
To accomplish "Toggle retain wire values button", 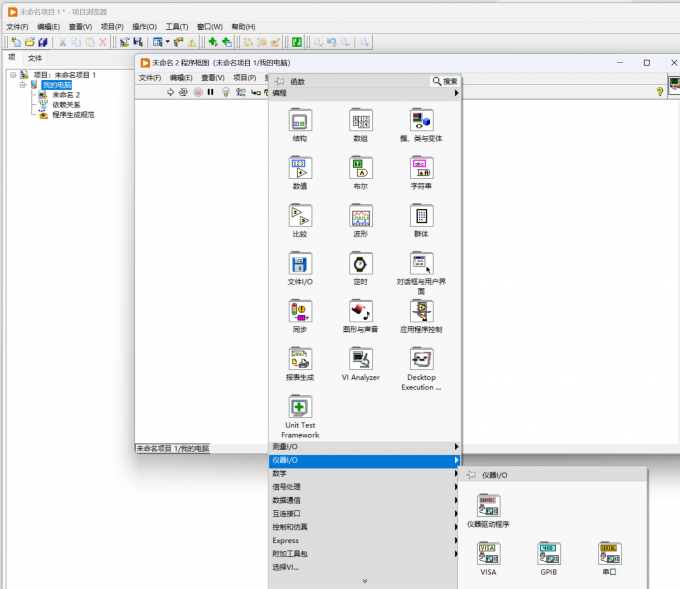I will pyautogui.click(x=241, y=92).
